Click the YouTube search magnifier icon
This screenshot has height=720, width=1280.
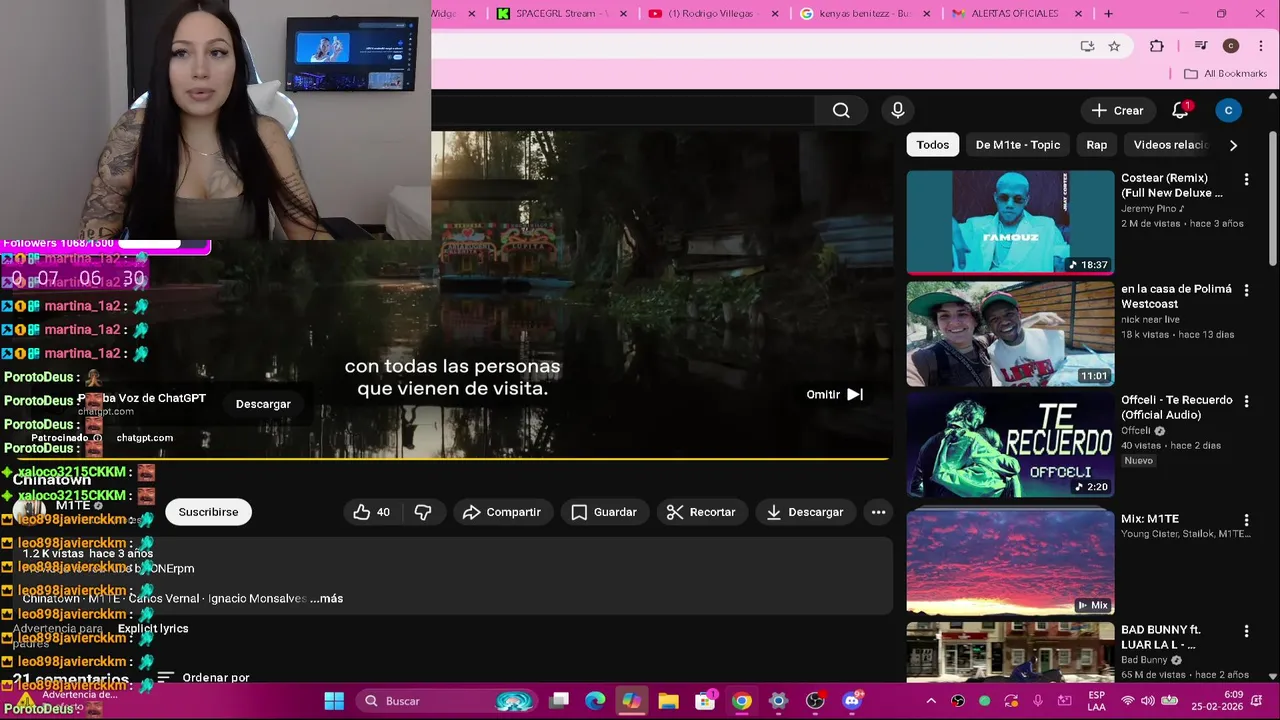coord(841,110)
